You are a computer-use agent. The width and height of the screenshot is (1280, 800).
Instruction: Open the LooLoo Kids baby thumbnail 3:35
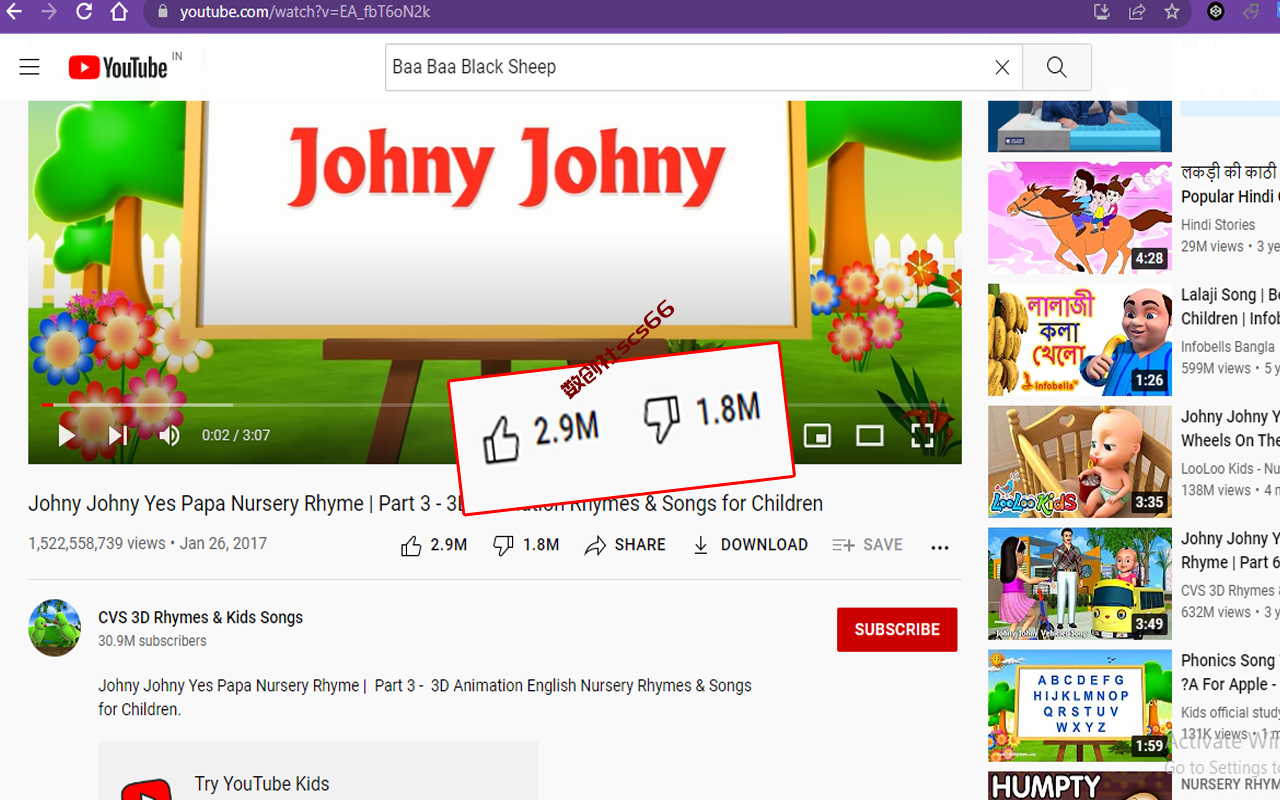pyautogui.click(x=1080, y=461)
